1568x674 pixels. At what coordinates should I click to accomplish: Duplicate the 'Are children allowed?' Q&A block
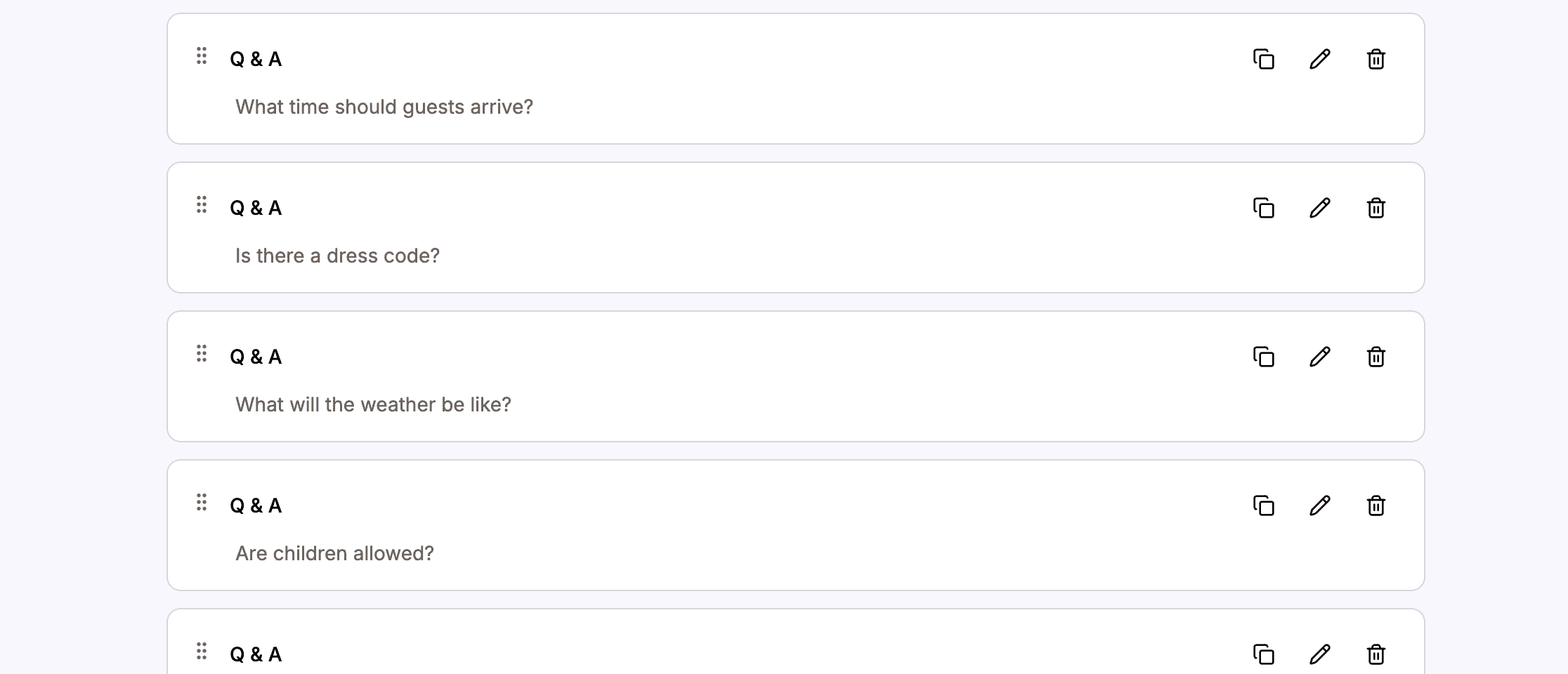pos(1264,505)
